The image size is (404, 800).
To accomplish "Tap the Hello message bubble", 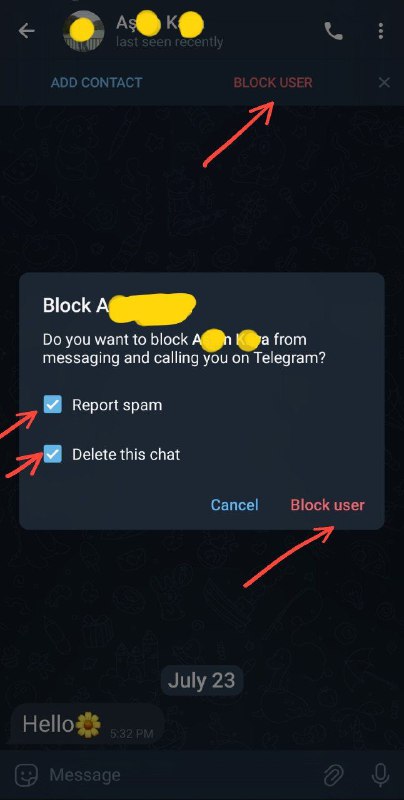I will pos(87,724).
